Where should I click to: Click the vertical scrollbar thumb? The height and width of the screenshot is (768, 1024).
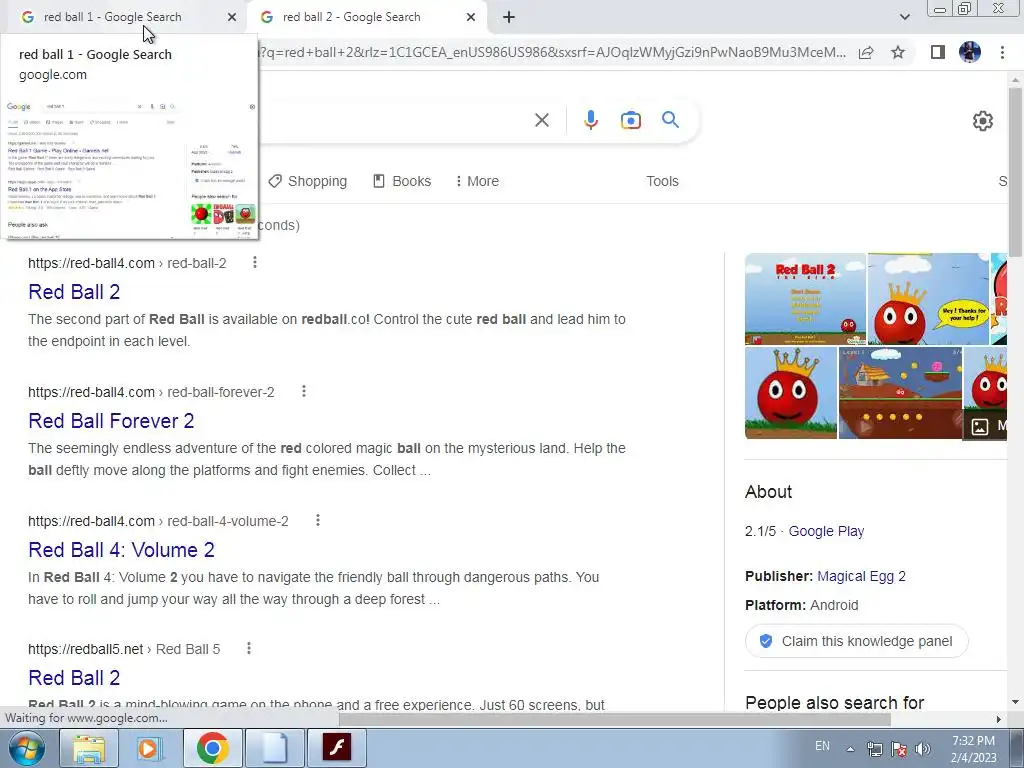click(x=1015, y=171)
